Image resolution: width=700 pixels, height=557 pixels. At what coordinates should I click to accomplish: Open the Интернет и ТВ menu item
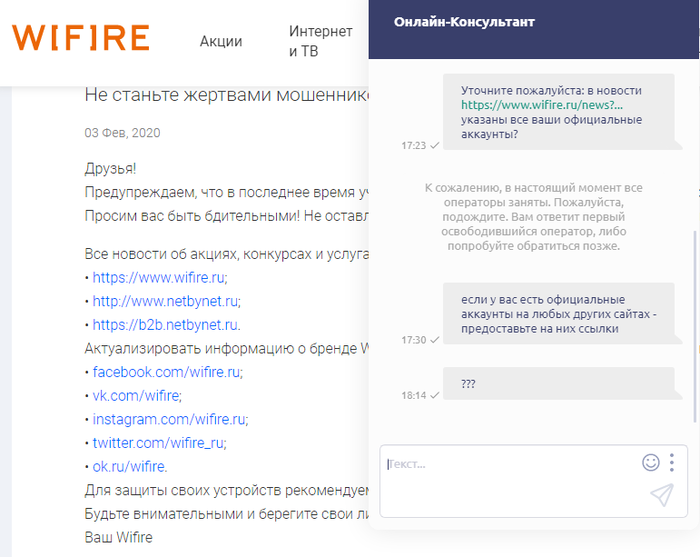(x=321, y=41)
